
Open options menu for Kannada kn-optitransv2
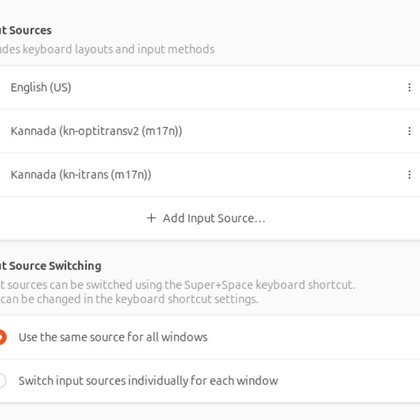click(x=409, y=131)
